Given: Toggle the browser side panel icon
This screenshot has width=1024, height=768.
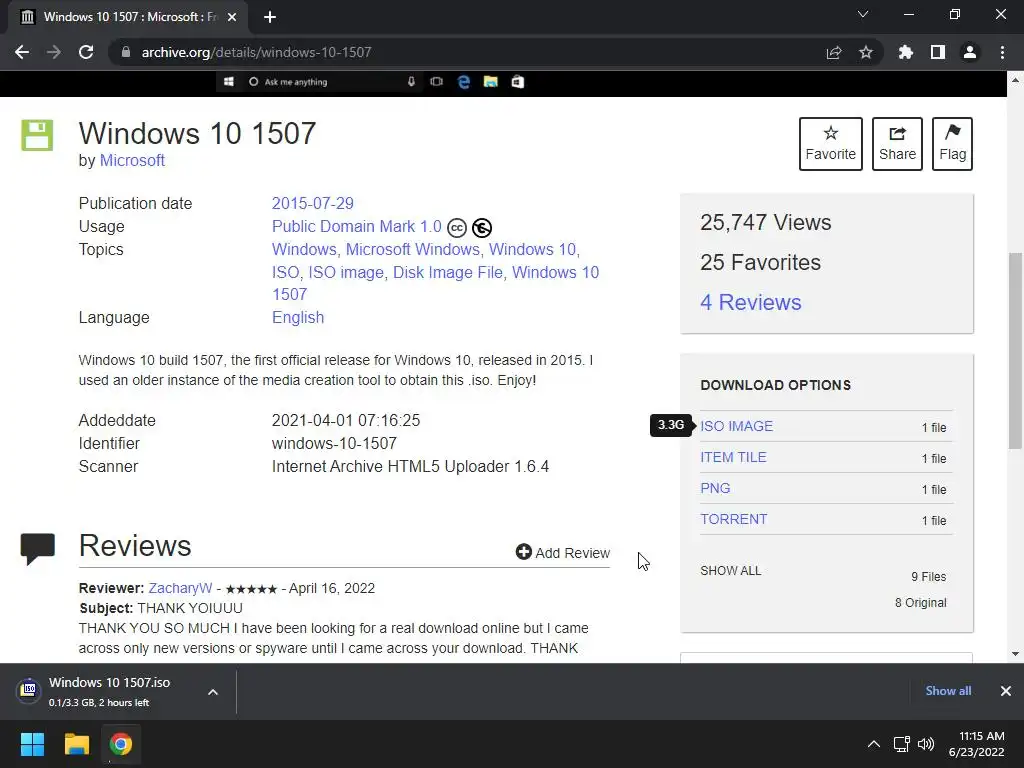Looking at the screenshot, I should (938, 52).
